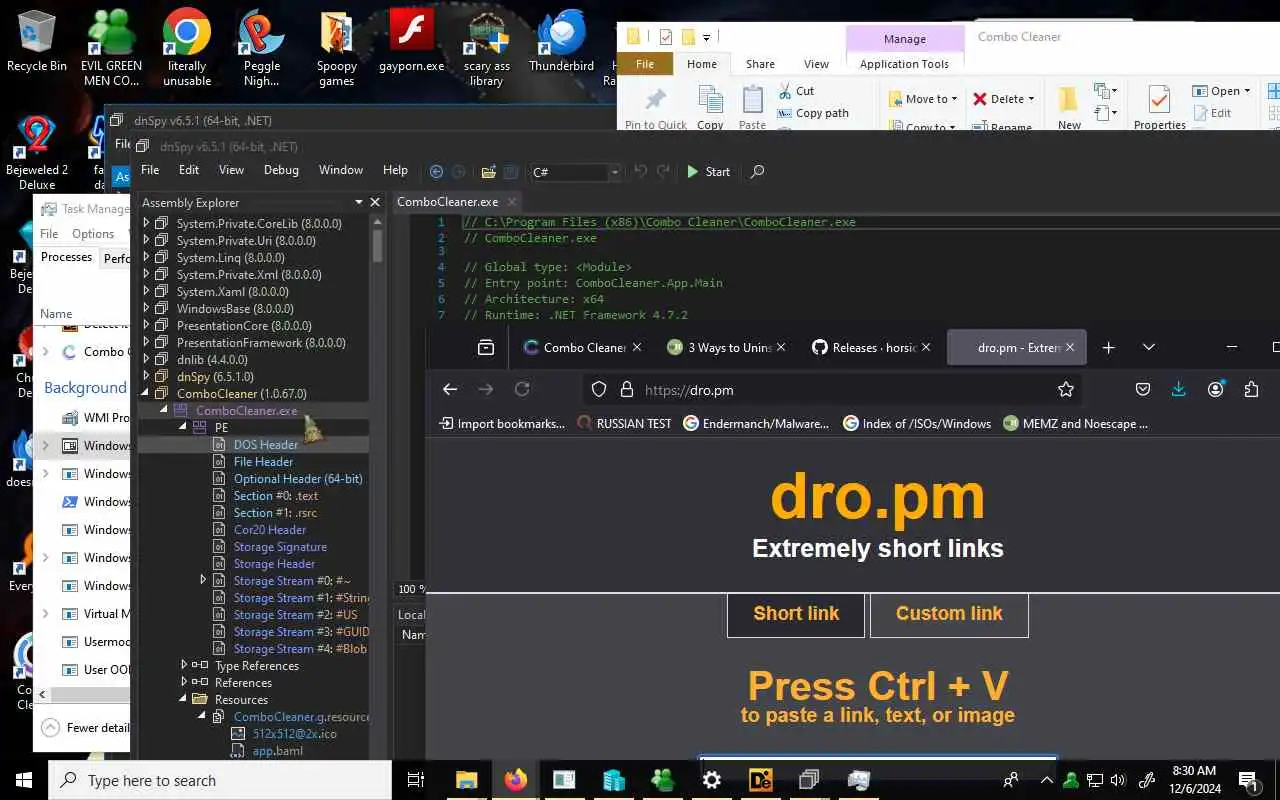Screen dimensions: 1280x800
Task: Reload the dro.pm page
Action: [x=522, y=390]
